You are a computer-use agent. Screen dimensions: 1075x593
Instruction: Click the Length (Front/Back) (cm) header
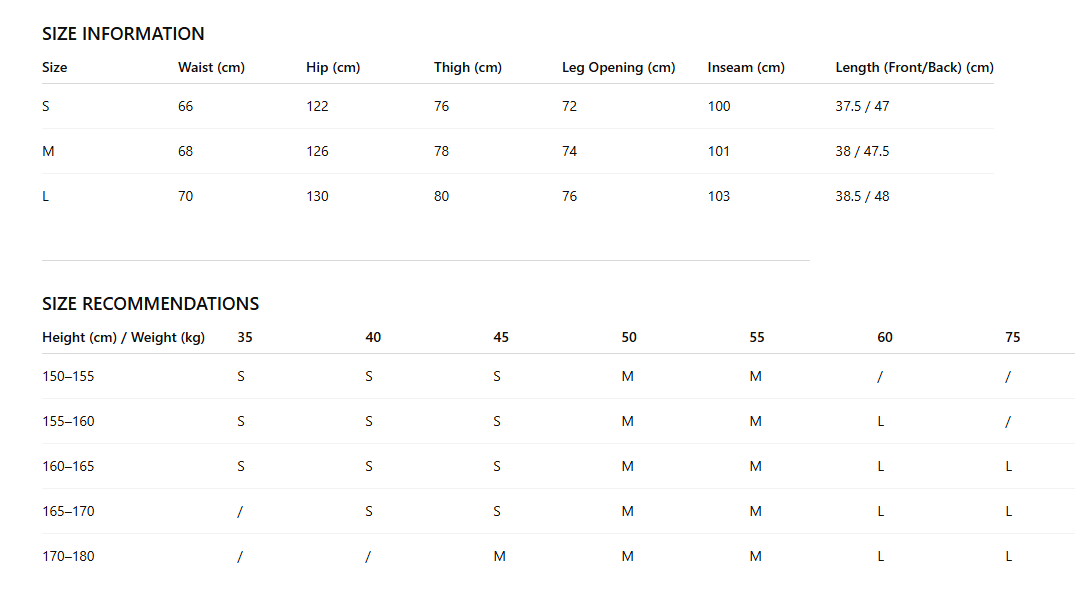915,67
